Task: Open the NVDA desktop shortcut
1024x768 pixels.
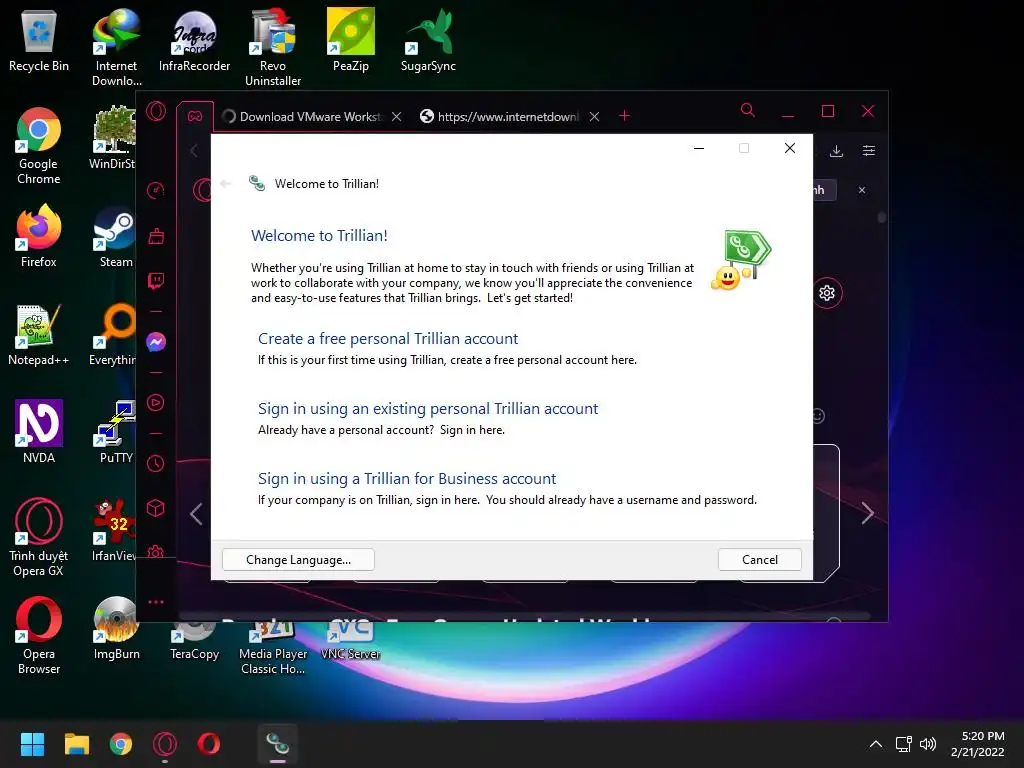Action: [x=39, y=432]
